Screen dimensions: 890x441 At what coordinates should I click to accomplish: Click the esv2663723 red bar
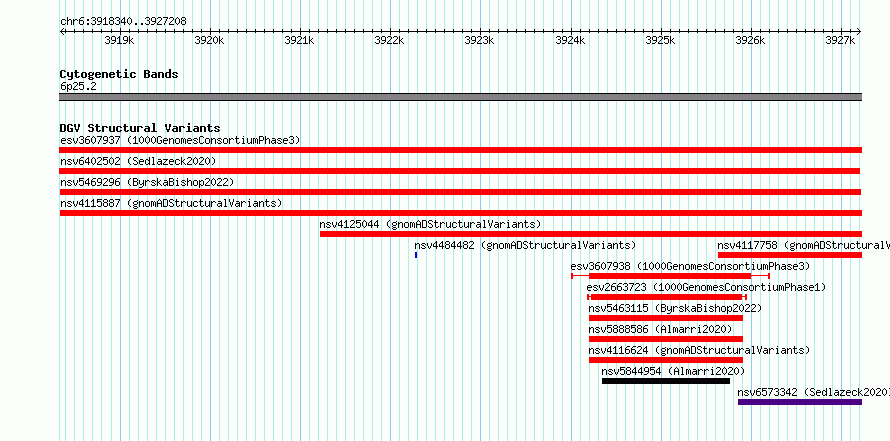click(x=666, y=297)
